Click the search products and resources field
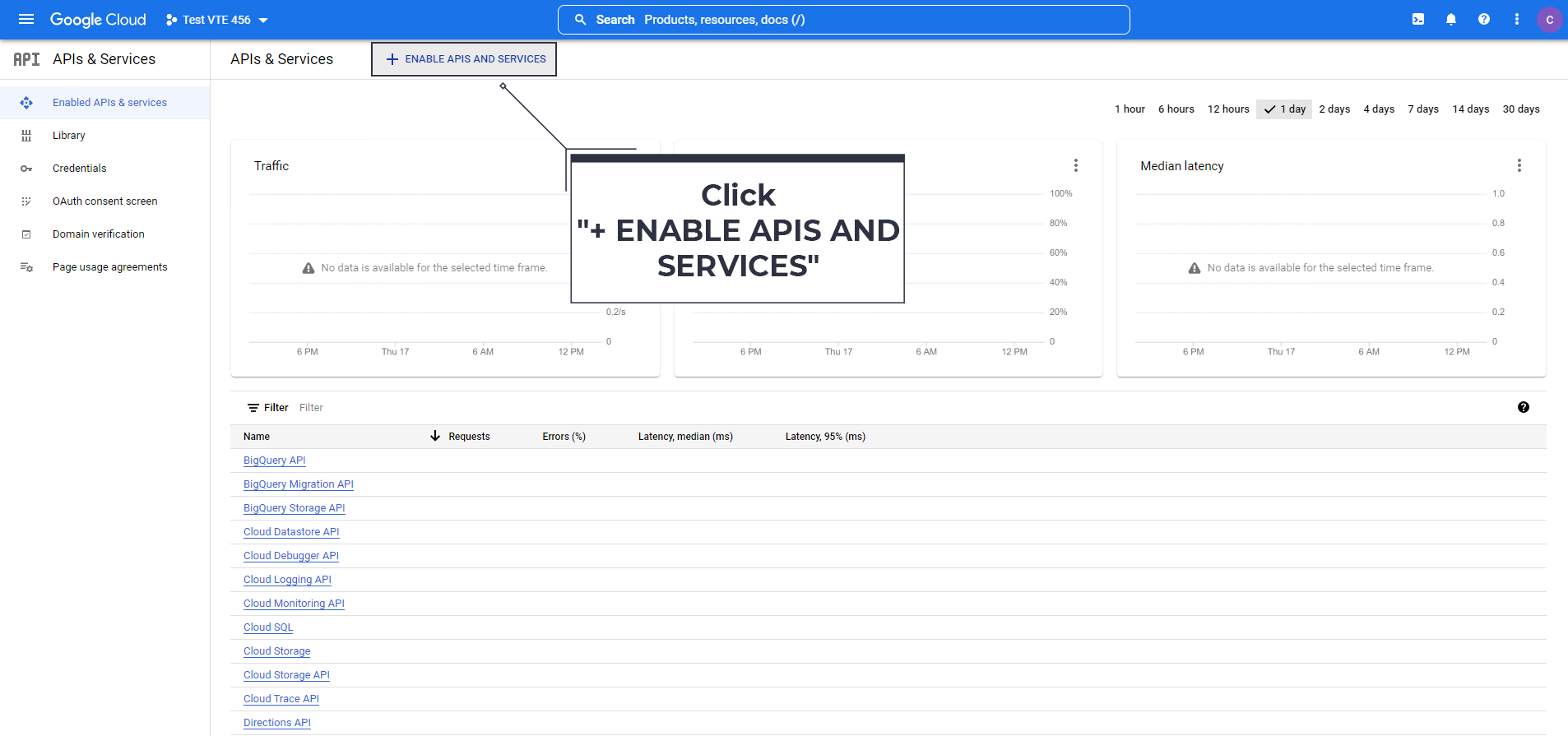 (x=843, y=20)
